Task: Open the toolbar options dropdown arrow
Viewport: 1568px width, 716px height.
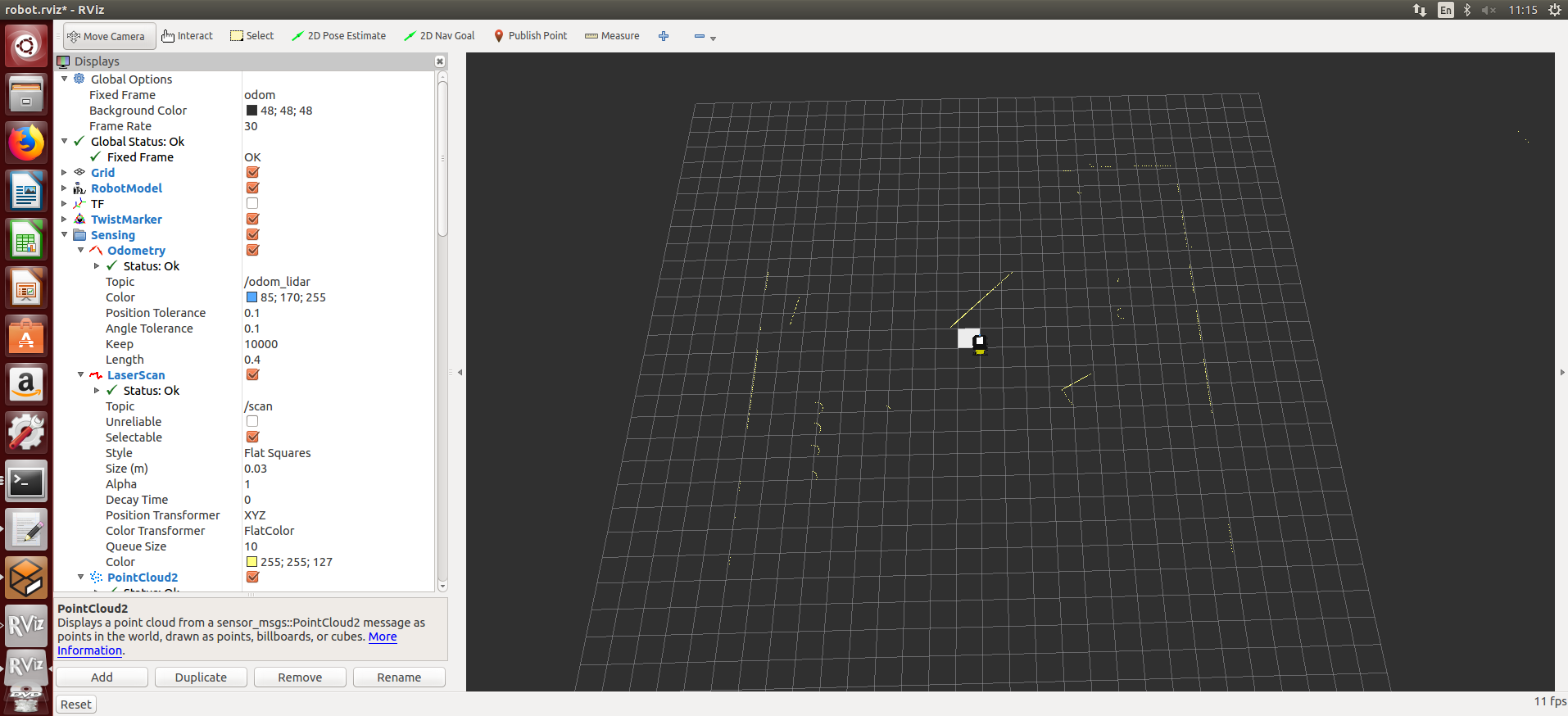Action: 713,39
